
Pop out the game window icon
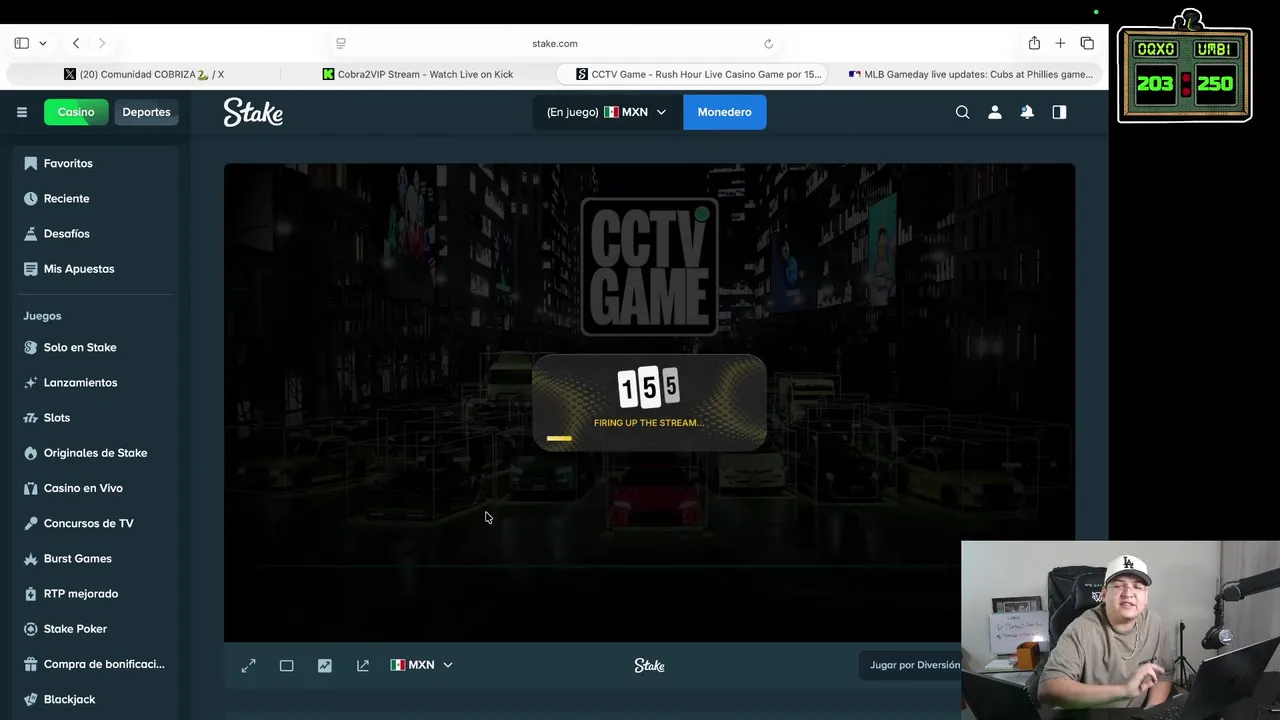(363, 665)
